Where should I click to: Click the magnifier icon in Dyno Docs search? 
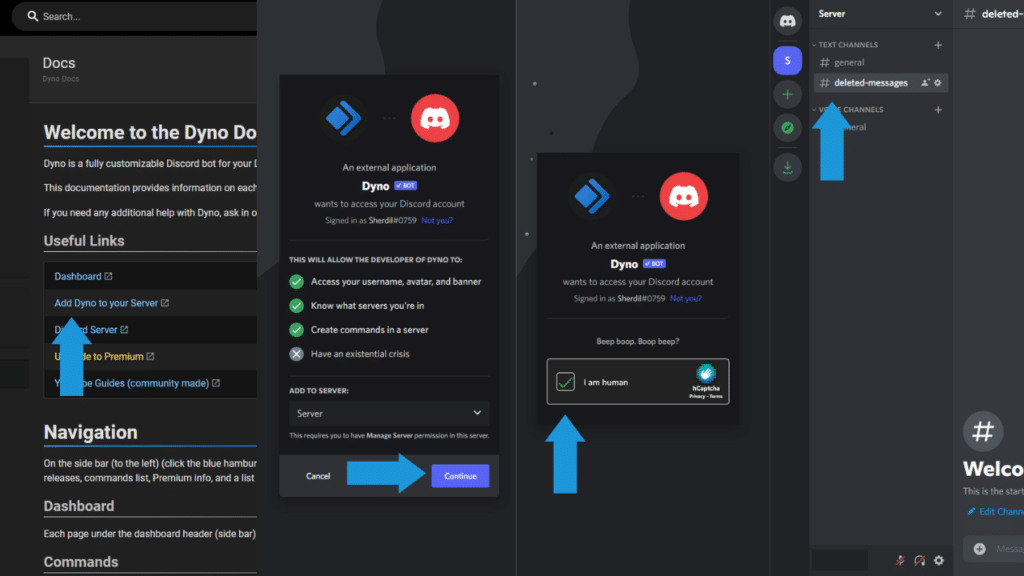coord(33,16)
